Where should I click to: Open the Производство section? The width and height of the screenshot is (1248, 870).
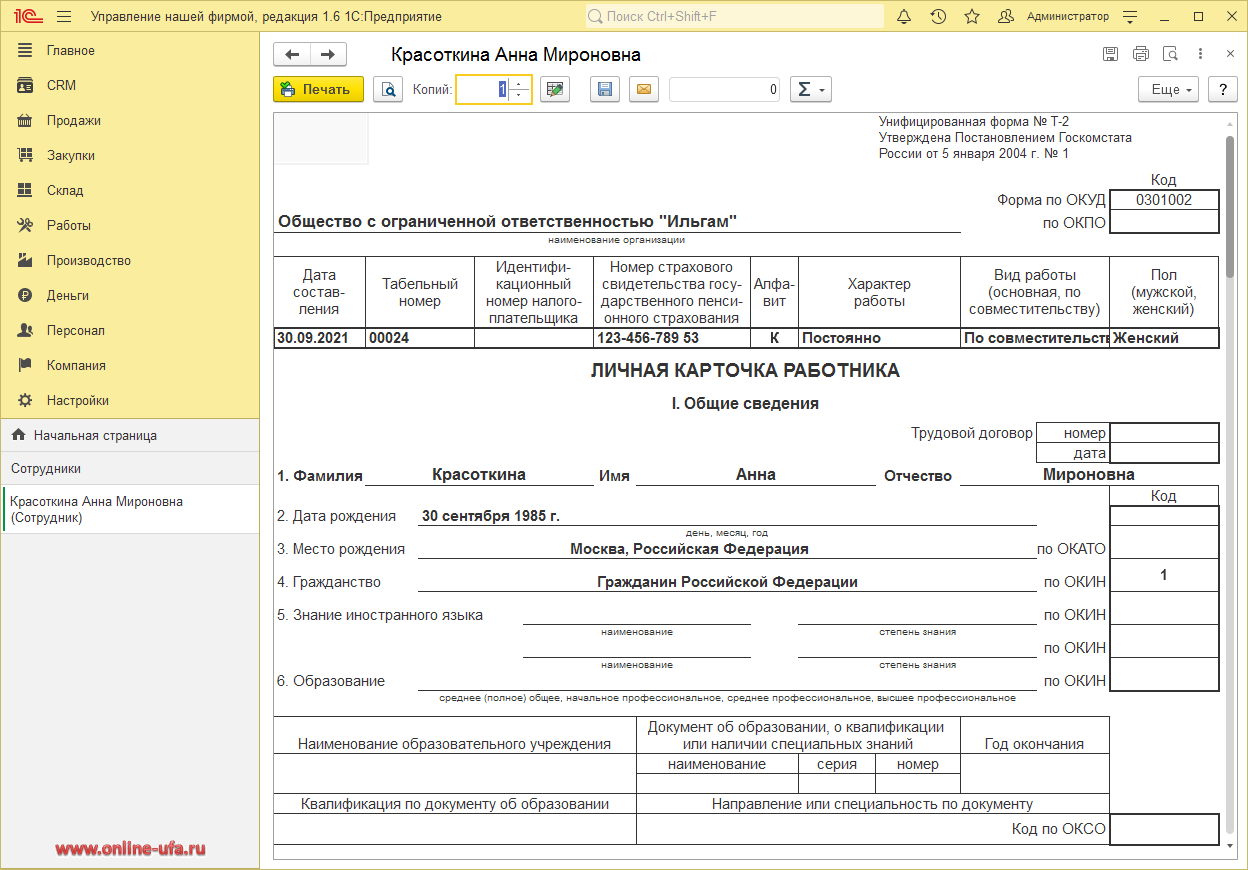pyautogui.click(x=130, y=260)
